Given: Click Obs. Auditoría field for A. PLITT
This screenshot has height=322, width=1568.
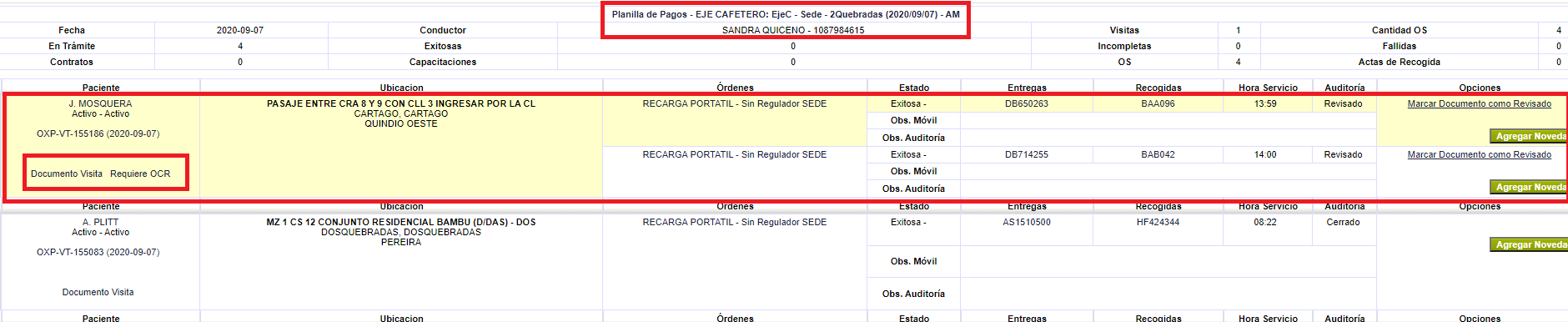Looking at the screenshot, I should pyautogui.click(x=1168, y=294).
